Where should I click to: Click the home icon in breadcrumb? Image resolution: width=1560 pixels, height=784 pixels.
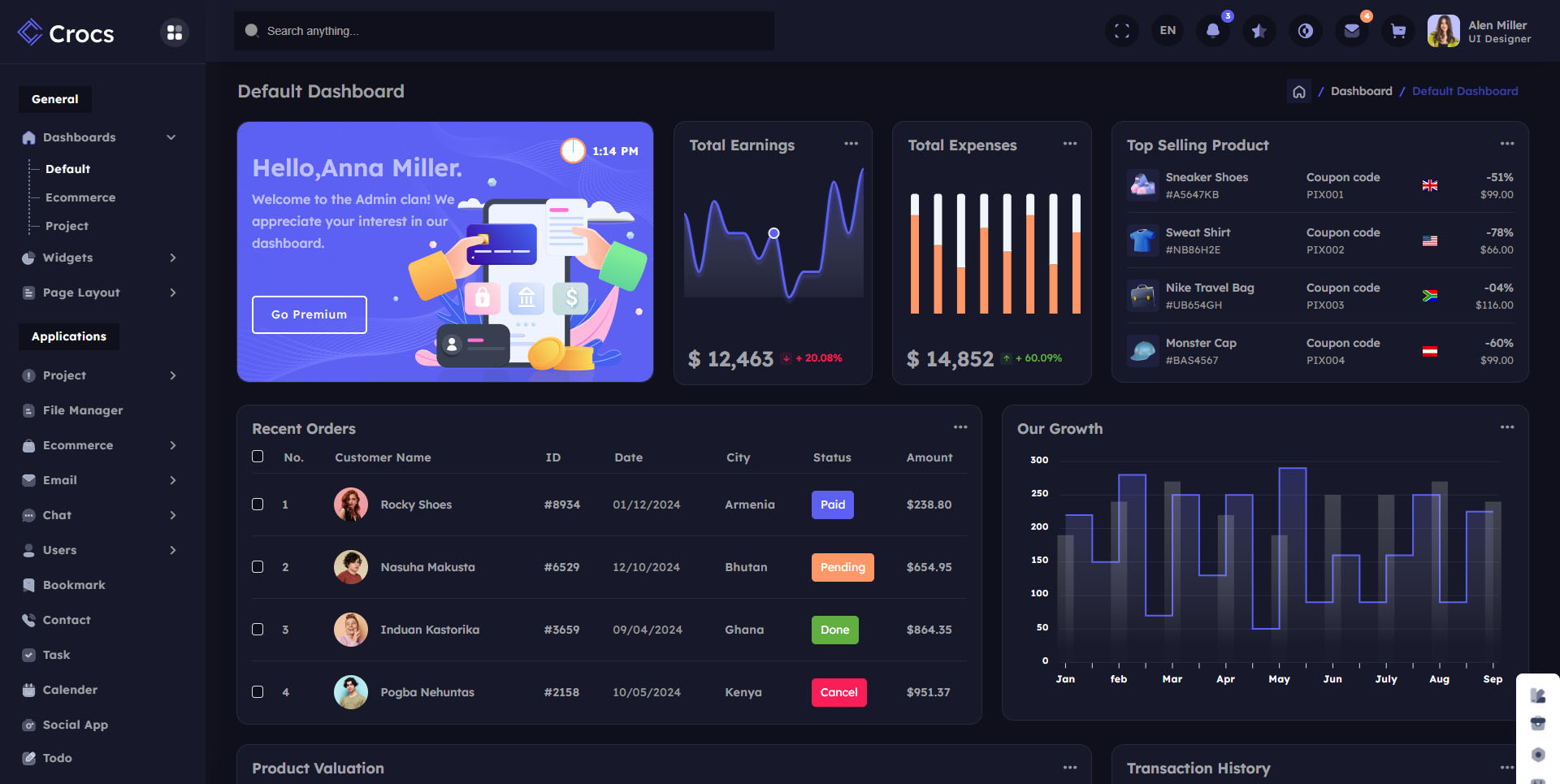tap(1298, 92)
